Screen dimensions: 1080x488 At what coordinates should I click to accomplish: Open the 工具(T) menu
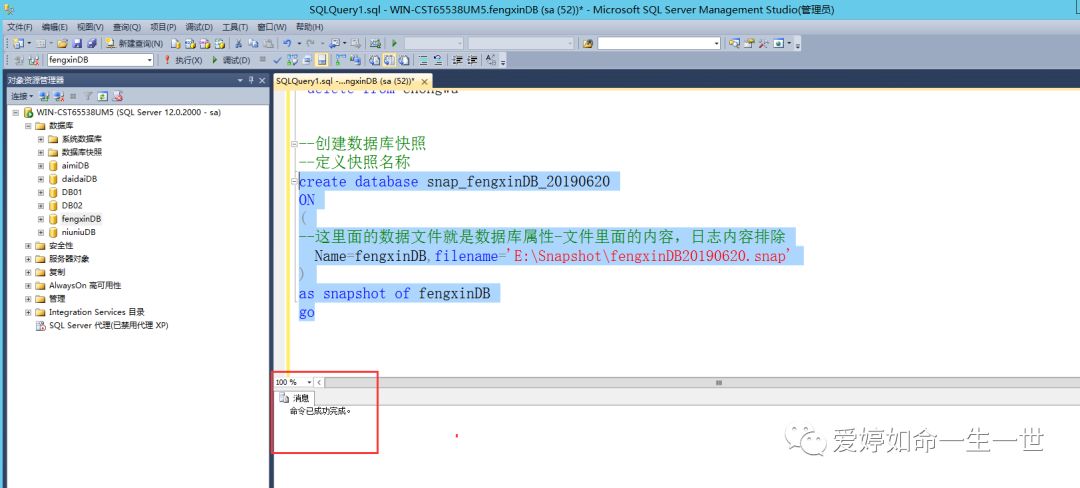coord(235,27)
